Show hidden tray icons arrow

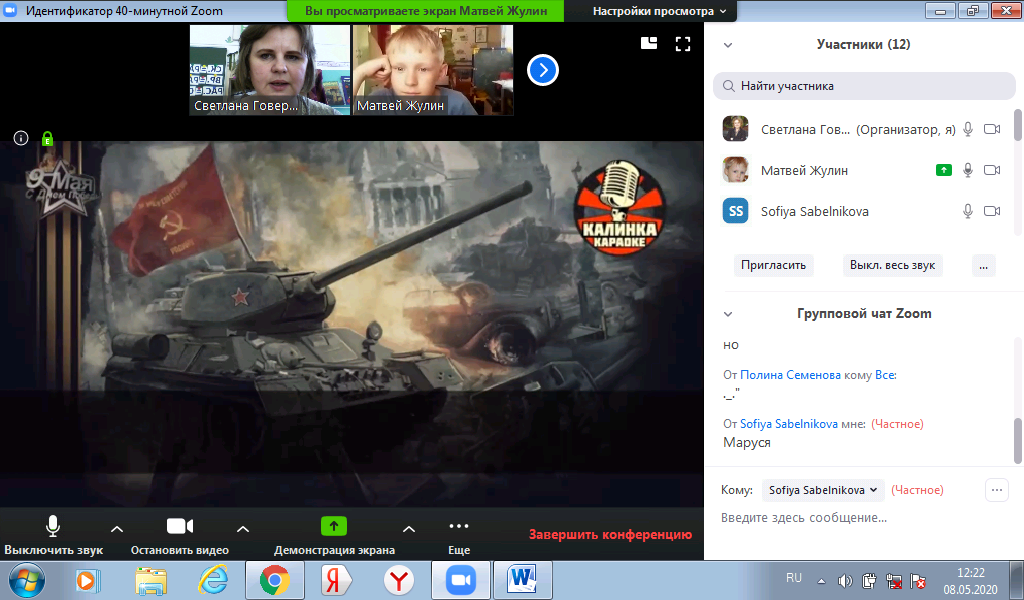(822, 580)
